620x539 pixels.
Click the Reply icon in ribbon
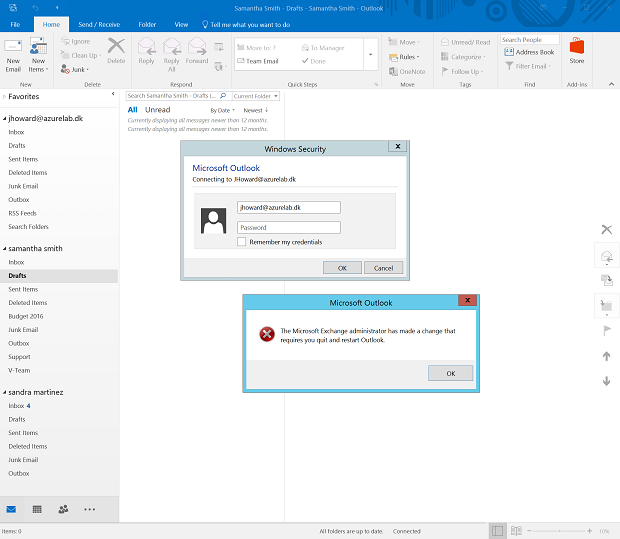click(146, 51)
